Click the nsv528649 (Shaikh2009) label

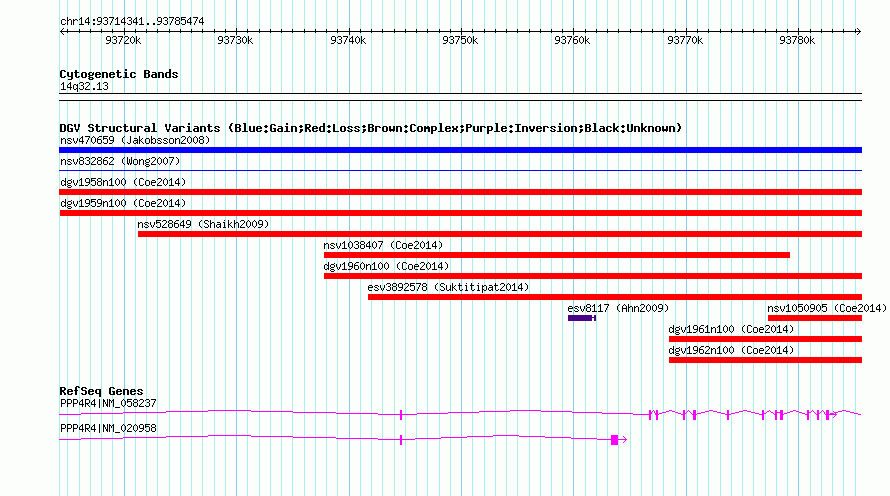203,224
